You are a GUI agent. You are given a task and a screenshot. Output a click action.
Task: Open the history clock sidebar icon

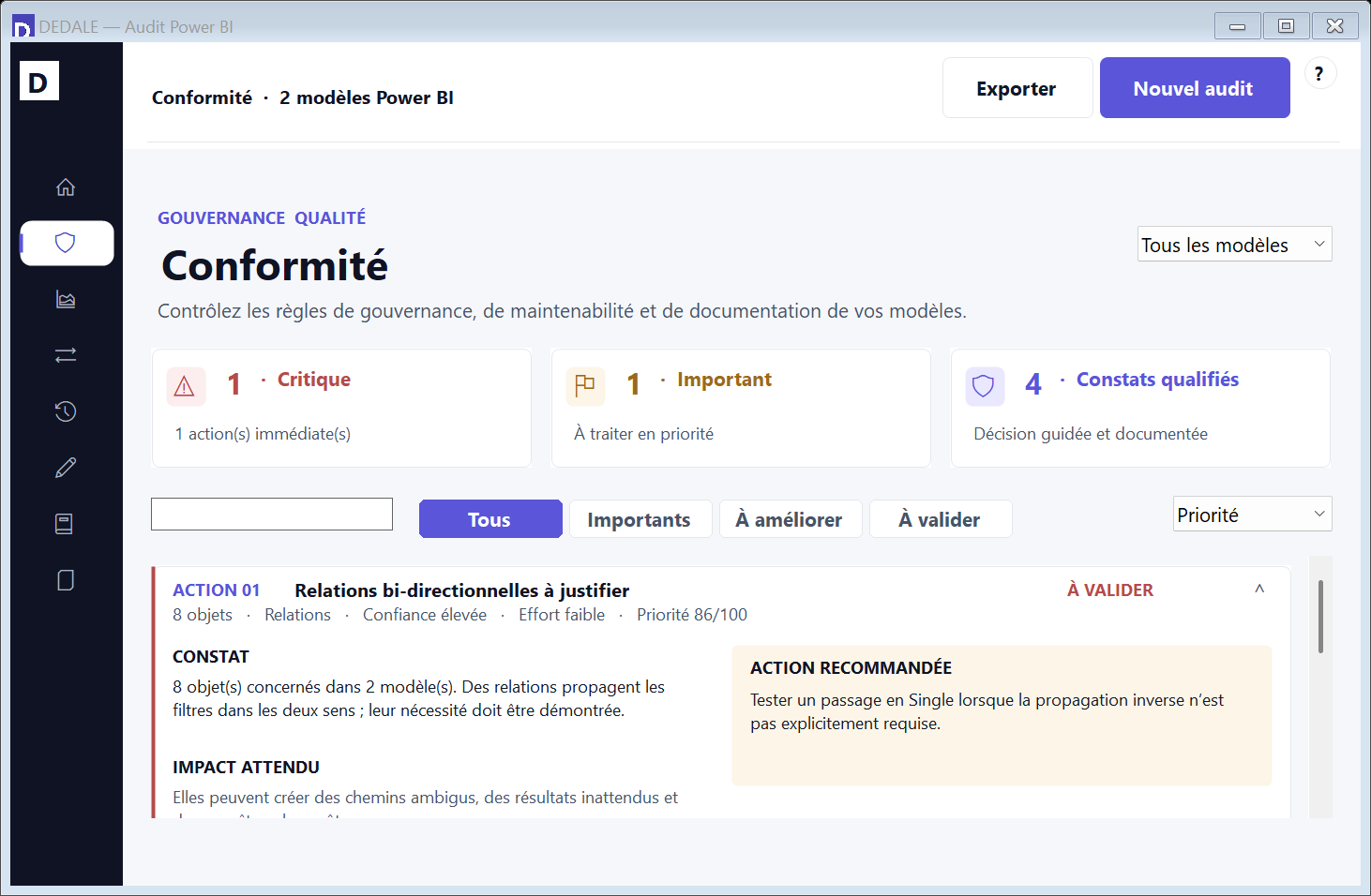tap(66, 411)
